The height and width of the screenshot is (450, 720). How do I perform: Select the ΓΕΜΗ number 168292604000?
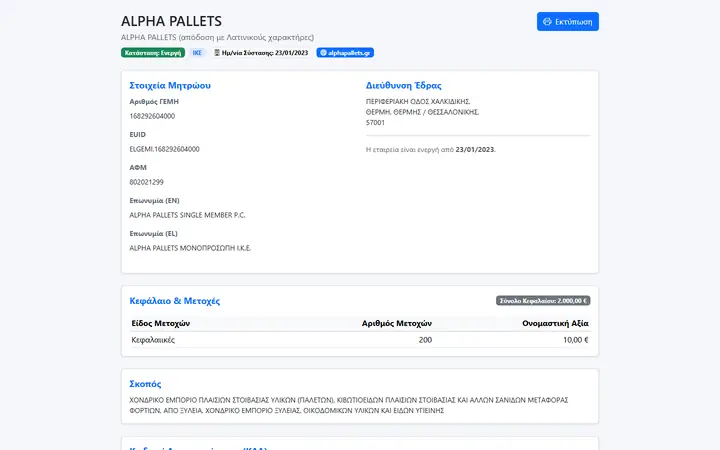(x=152, y=116)
